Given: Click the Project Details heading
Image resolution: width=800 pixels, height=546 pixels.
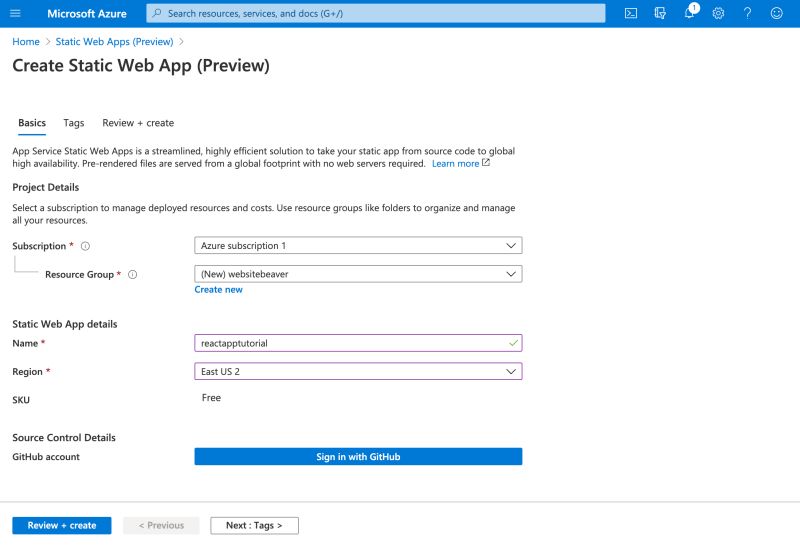Looking at the screenshot, I should click(46, 187).
